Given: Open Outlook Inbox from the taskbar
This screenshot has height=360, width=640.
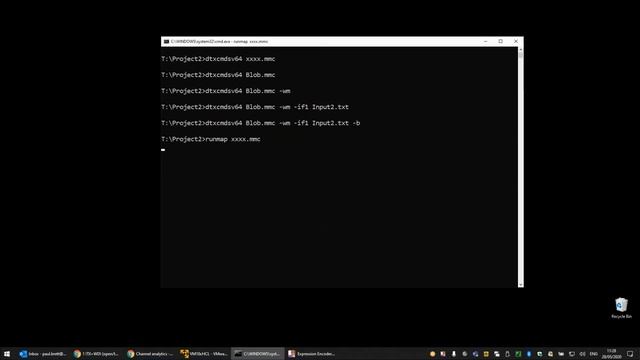Looking at the screenshot, I should (x=43, y=354).
